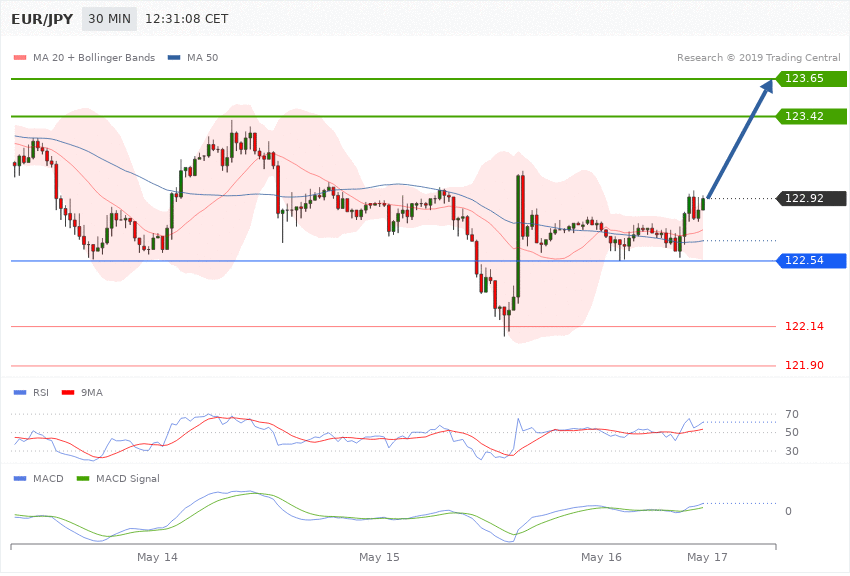Click Research © 2019 Trading Central credit

(758, 57)
